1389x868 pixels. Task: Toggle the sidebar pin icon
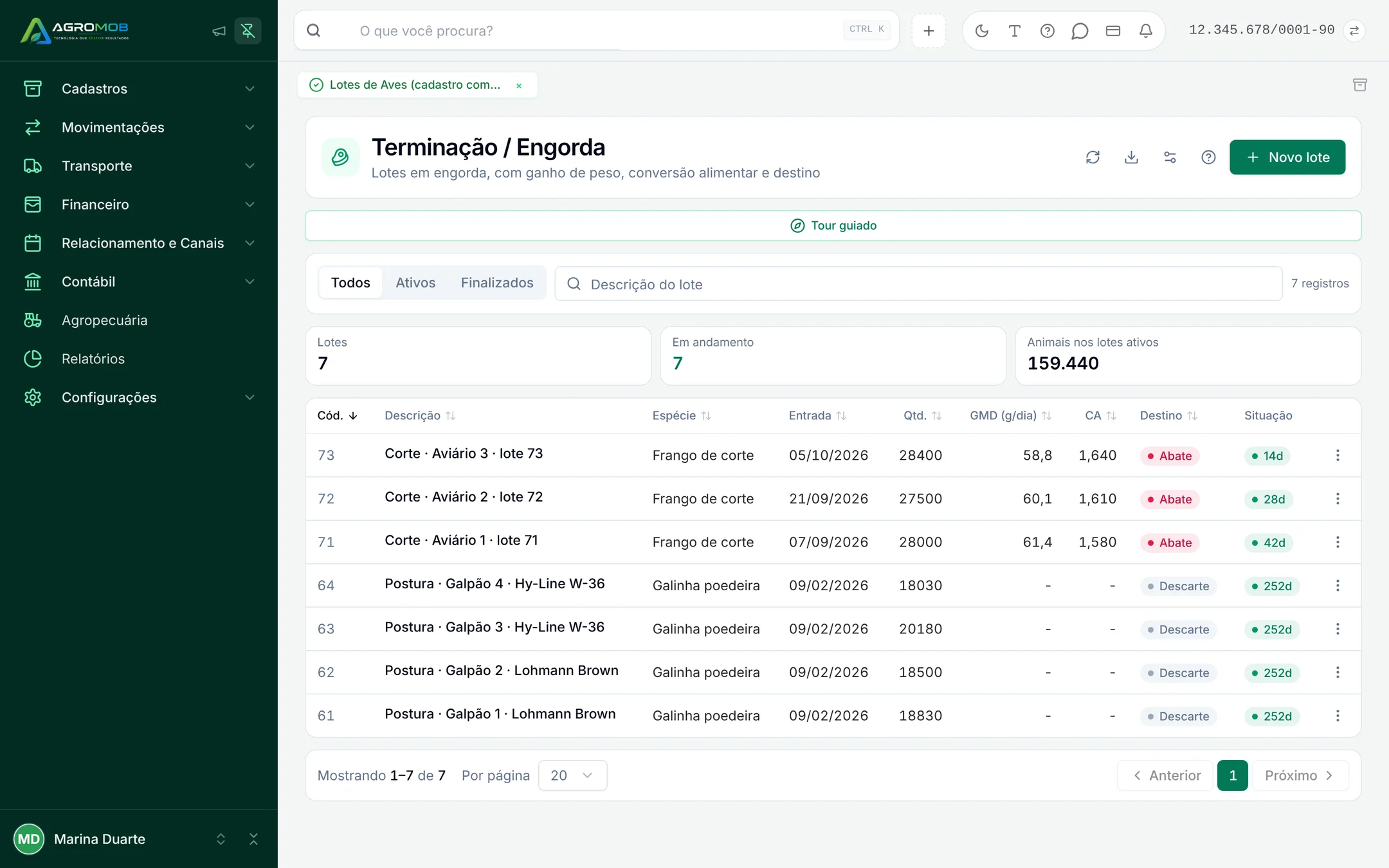point(248,31)
